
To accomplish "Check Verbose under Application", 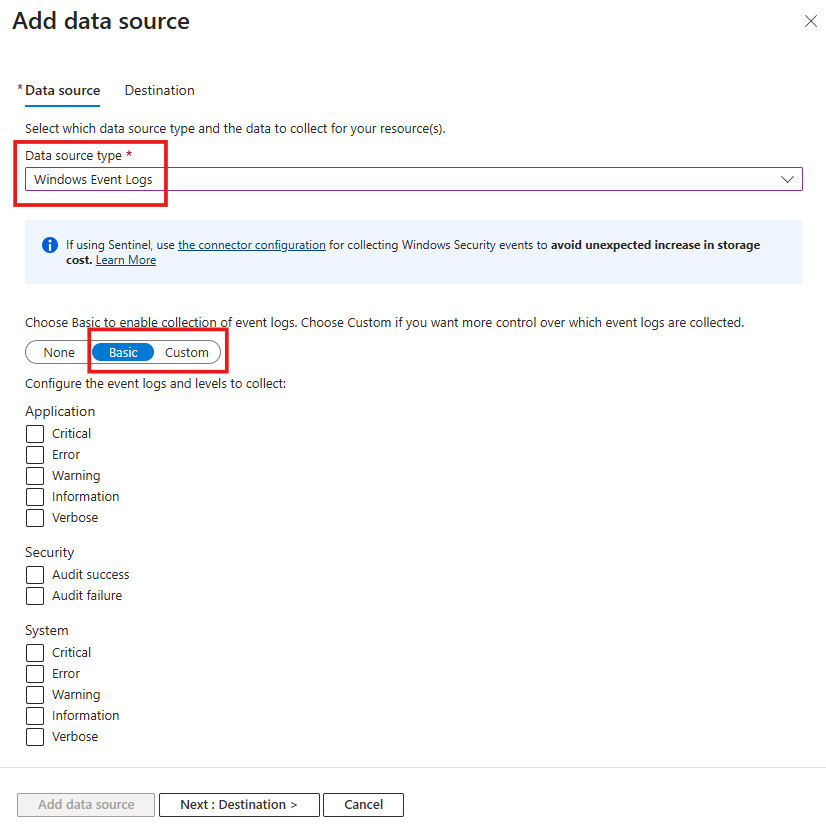I will pos(34,517).
